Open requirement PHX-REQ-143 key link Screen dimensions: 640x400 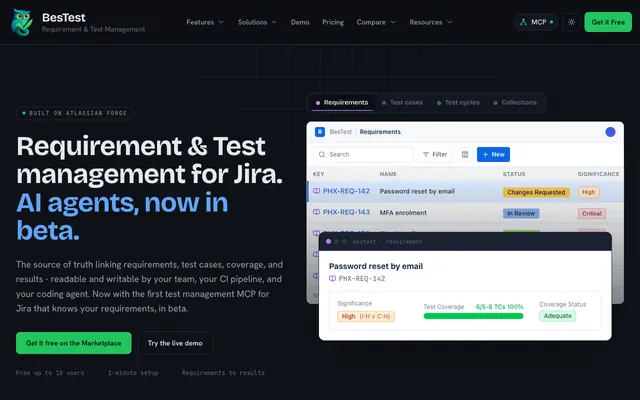346,212
